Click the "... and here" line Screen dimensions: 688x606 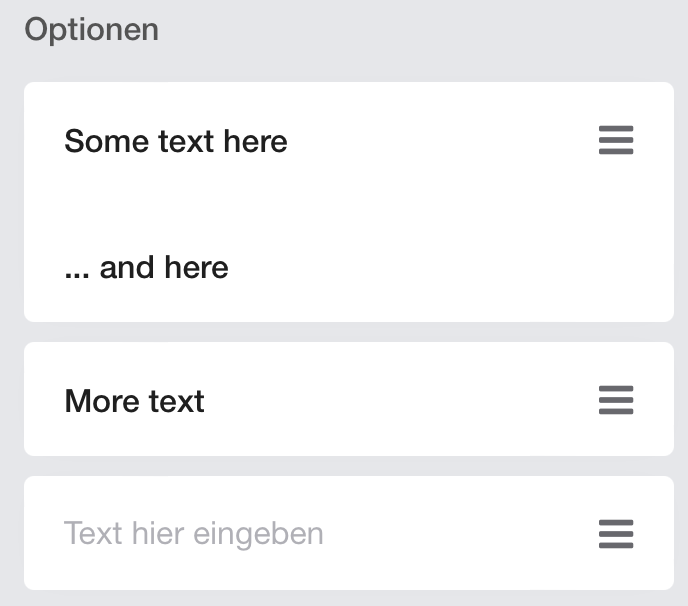[x=146, y=267]
